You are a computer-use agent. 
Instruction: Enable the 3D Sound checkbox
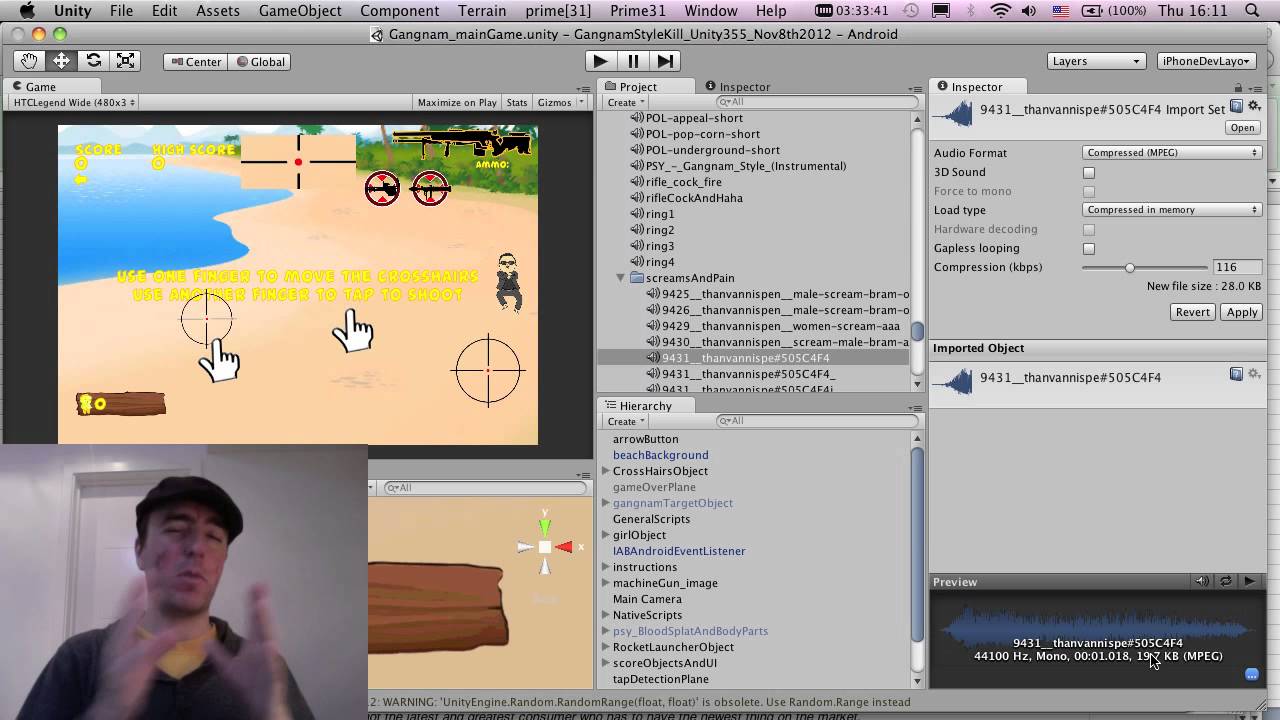(1089, 172)
